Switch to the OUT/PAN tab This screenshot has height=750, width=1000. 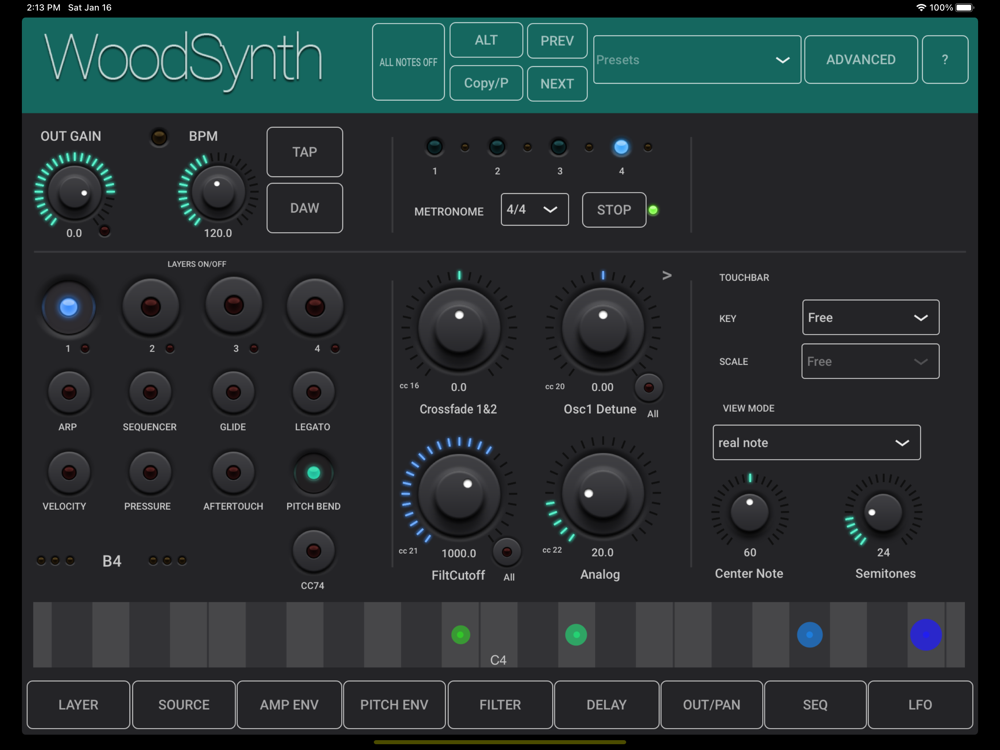[712, 705]
